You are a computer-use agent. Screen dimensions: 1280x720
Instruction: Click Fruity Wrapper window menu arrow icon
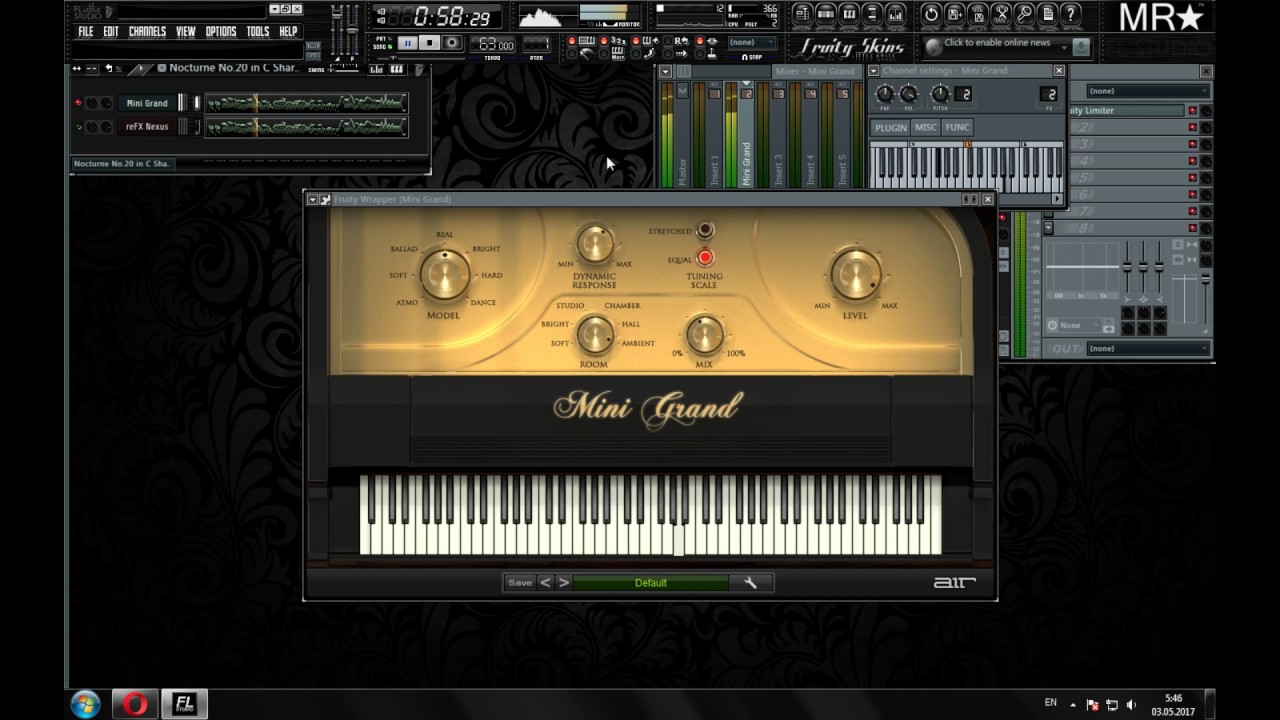[x=312, y=200]
